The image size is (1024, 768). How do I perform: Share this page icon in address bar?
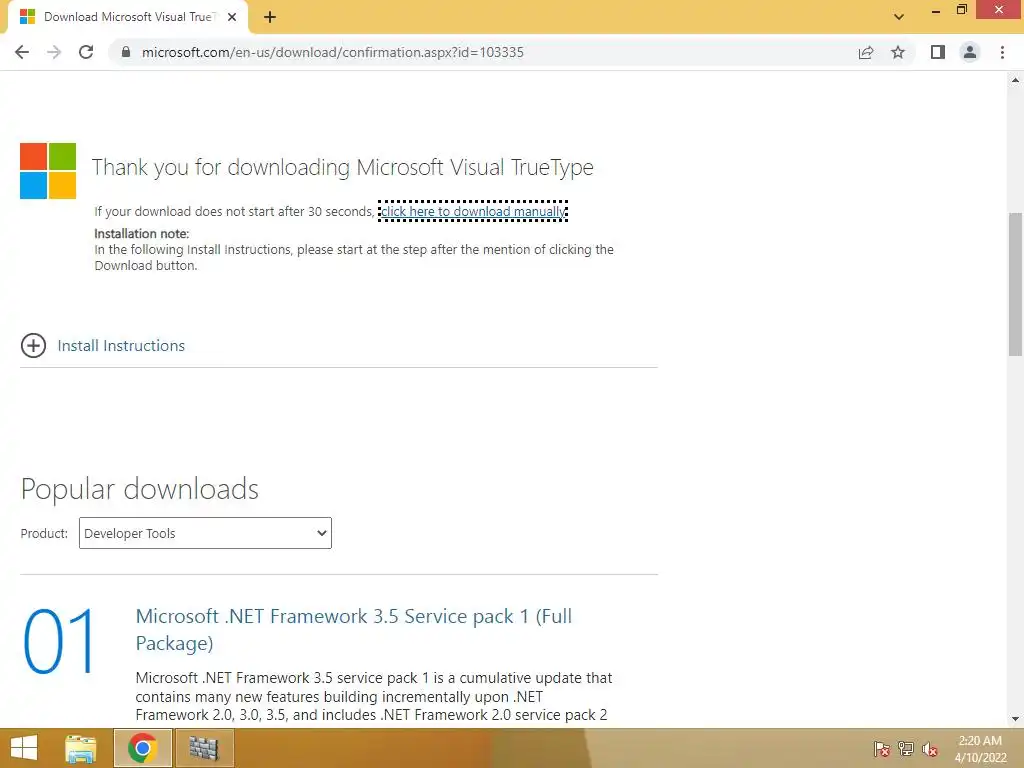click(866, 52)
